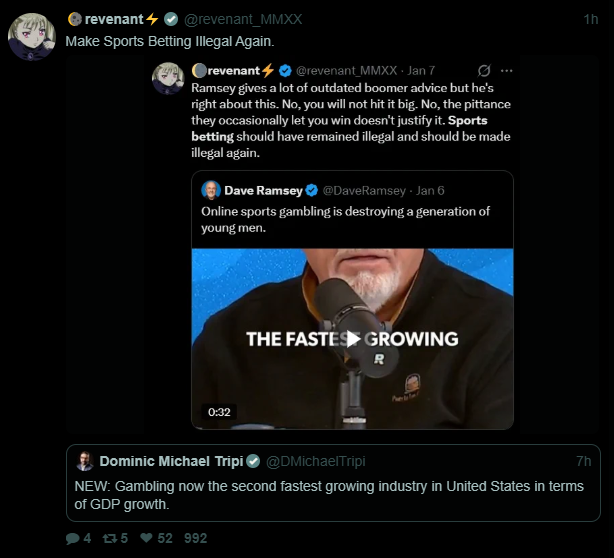This screenshot has height=558, width=614.
Task: Play the Dave Ramsey video
Action: click(x=352, y=338)
